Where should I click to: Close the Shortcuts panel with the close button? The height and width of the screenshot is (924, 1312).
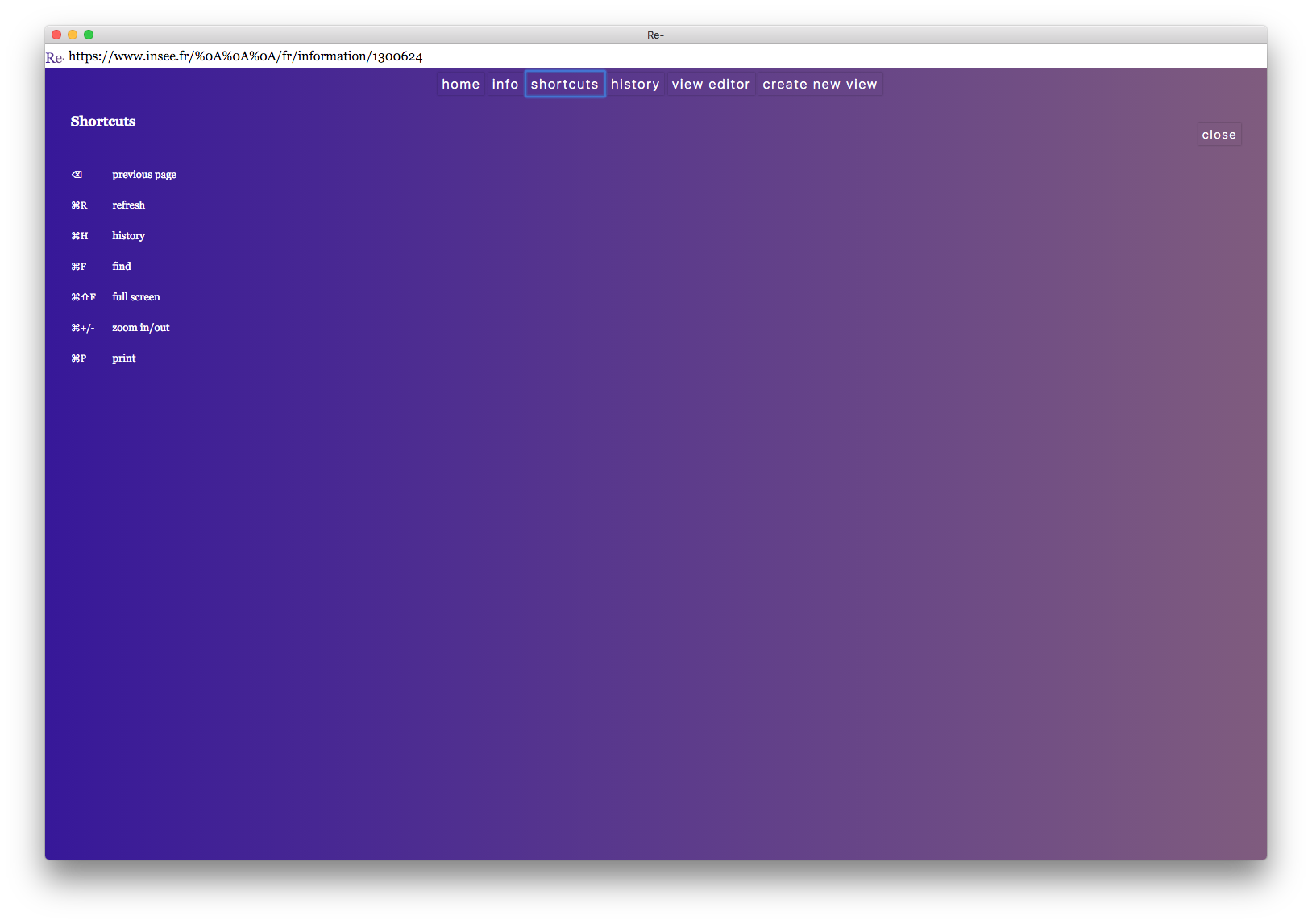[x=1219, y=135]
